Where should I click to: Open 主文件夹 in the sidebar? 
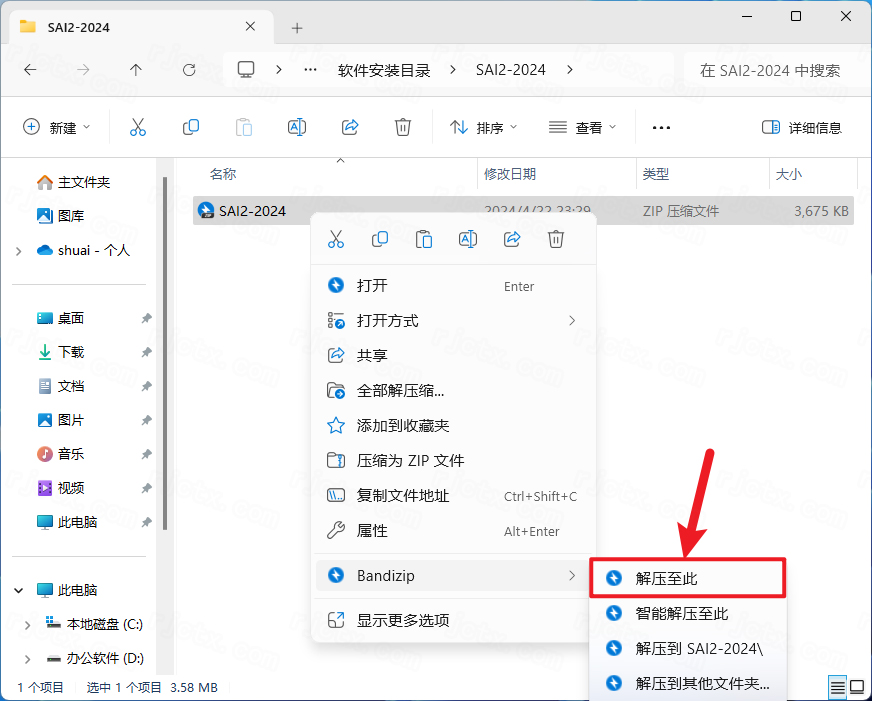(x=73, y=182)
